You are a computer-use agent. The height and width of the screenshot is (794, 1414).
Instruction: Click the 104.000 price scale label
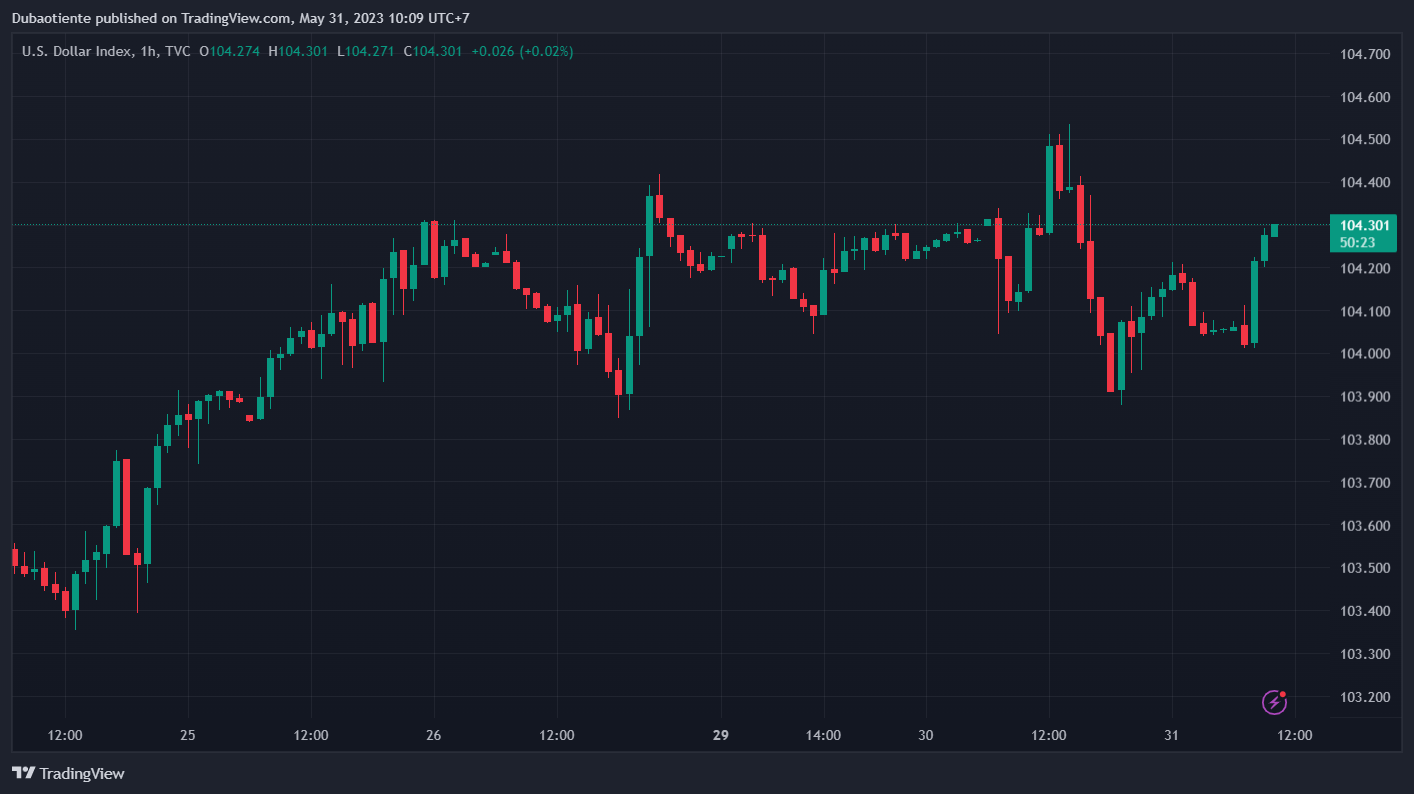tap(1364, 354)
